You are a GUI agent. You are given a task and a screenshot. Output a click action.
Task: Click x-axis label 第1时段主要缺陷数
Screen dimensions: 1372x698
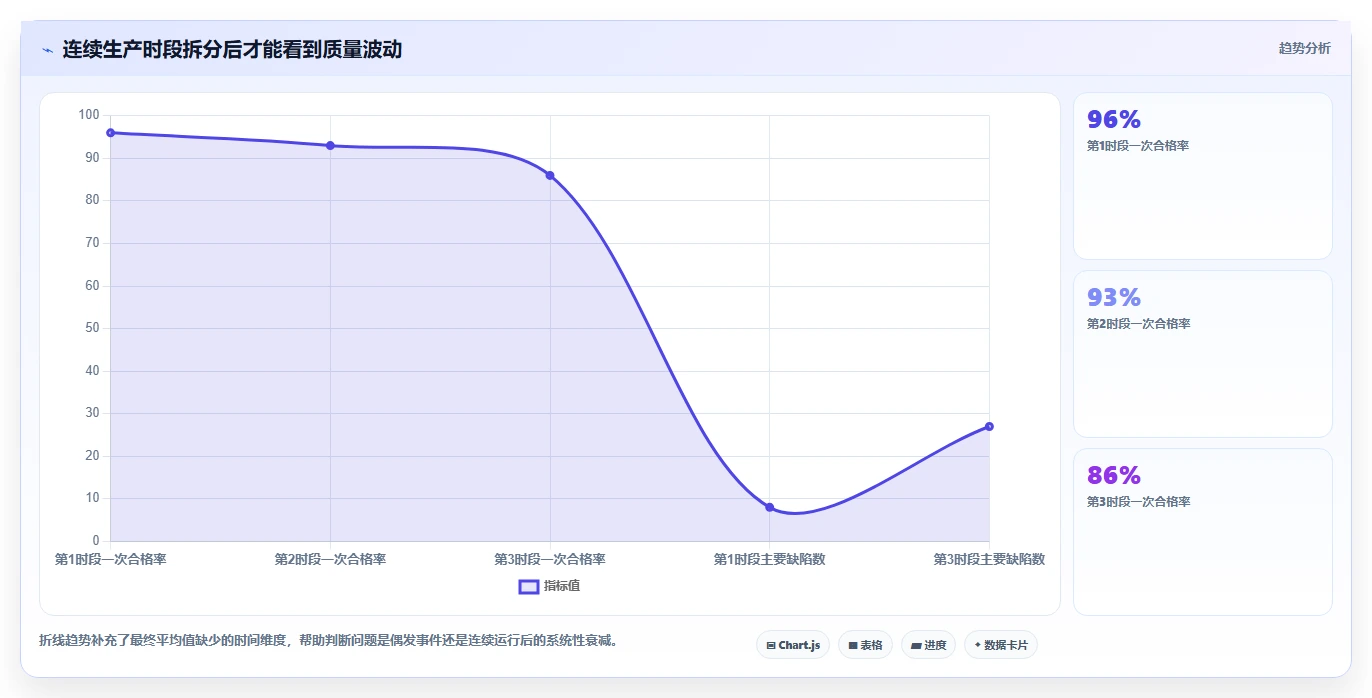[x=769, y=559]
